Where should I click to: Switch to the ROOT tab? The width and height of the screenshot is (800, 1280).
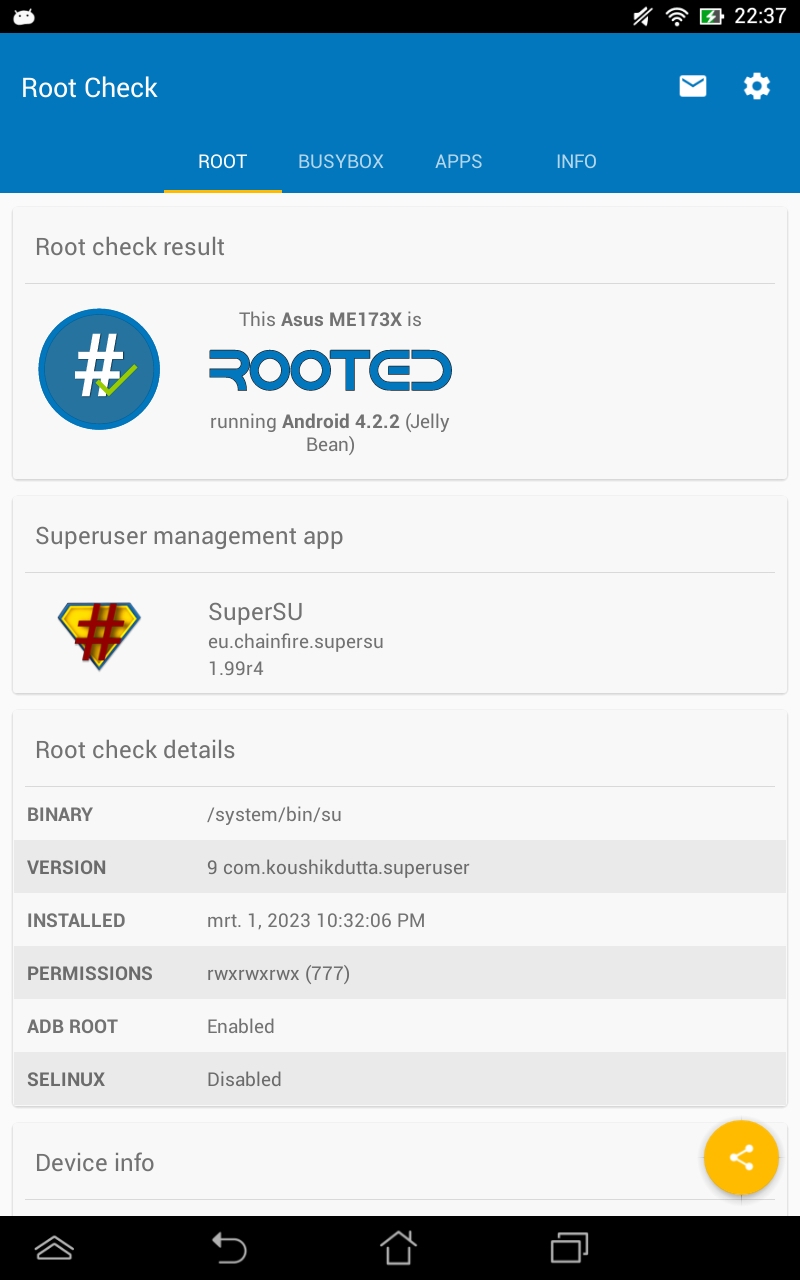tap(222, 162)
